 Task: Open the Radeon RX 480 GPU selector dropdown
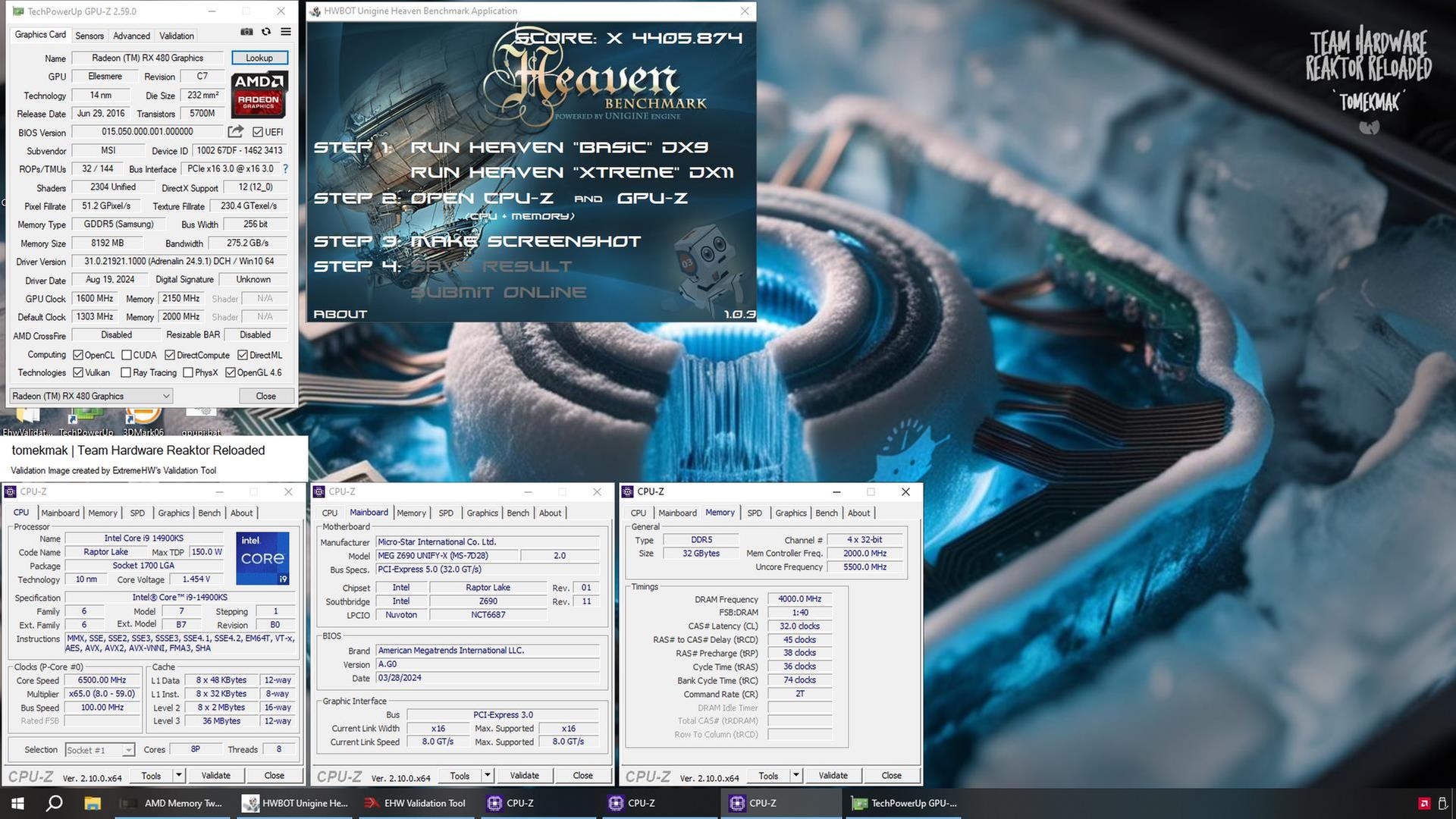click(x=91, y=396)
